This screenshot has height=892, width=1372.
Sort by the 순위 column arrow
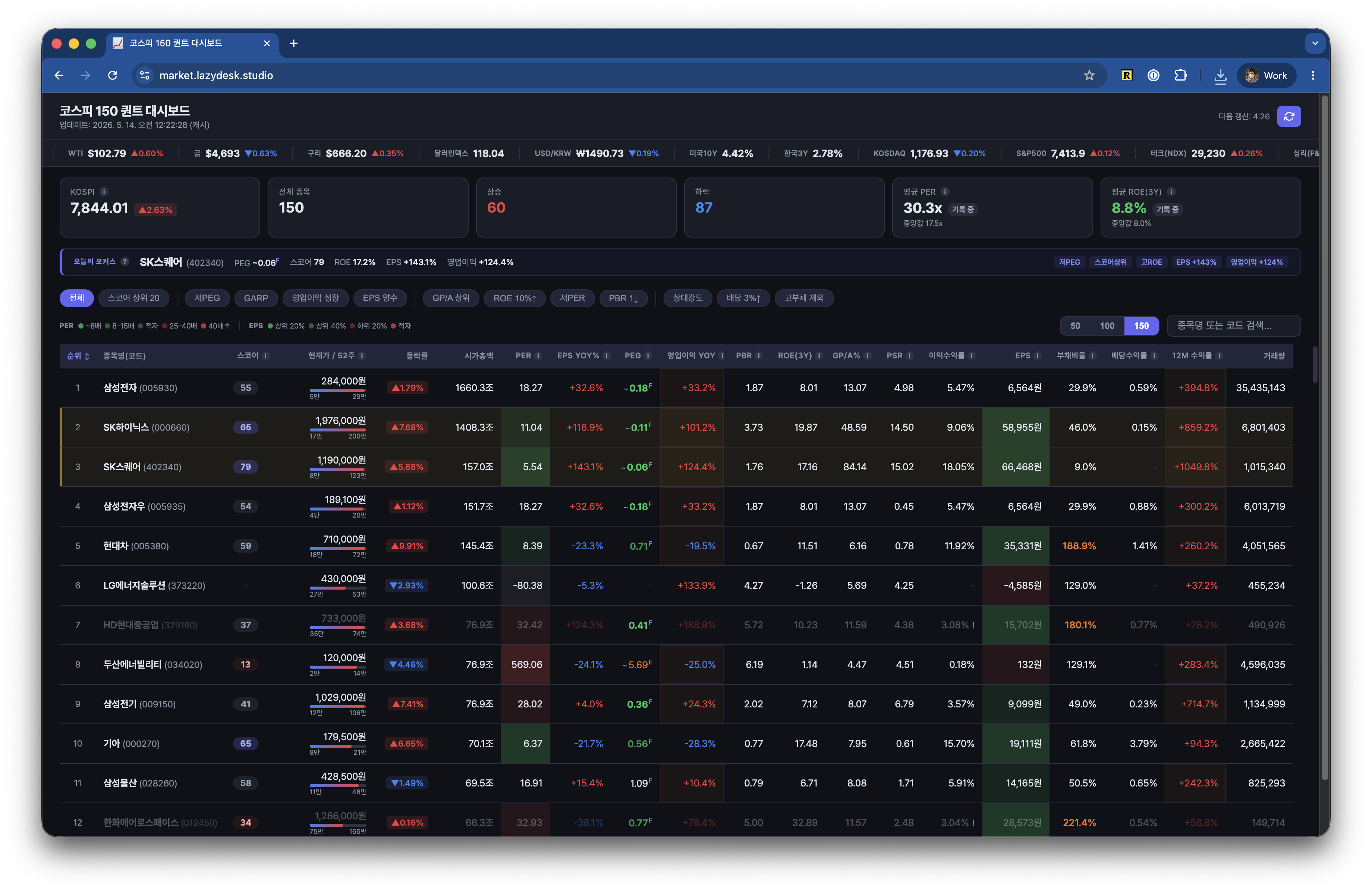click(x=86, y=357)
